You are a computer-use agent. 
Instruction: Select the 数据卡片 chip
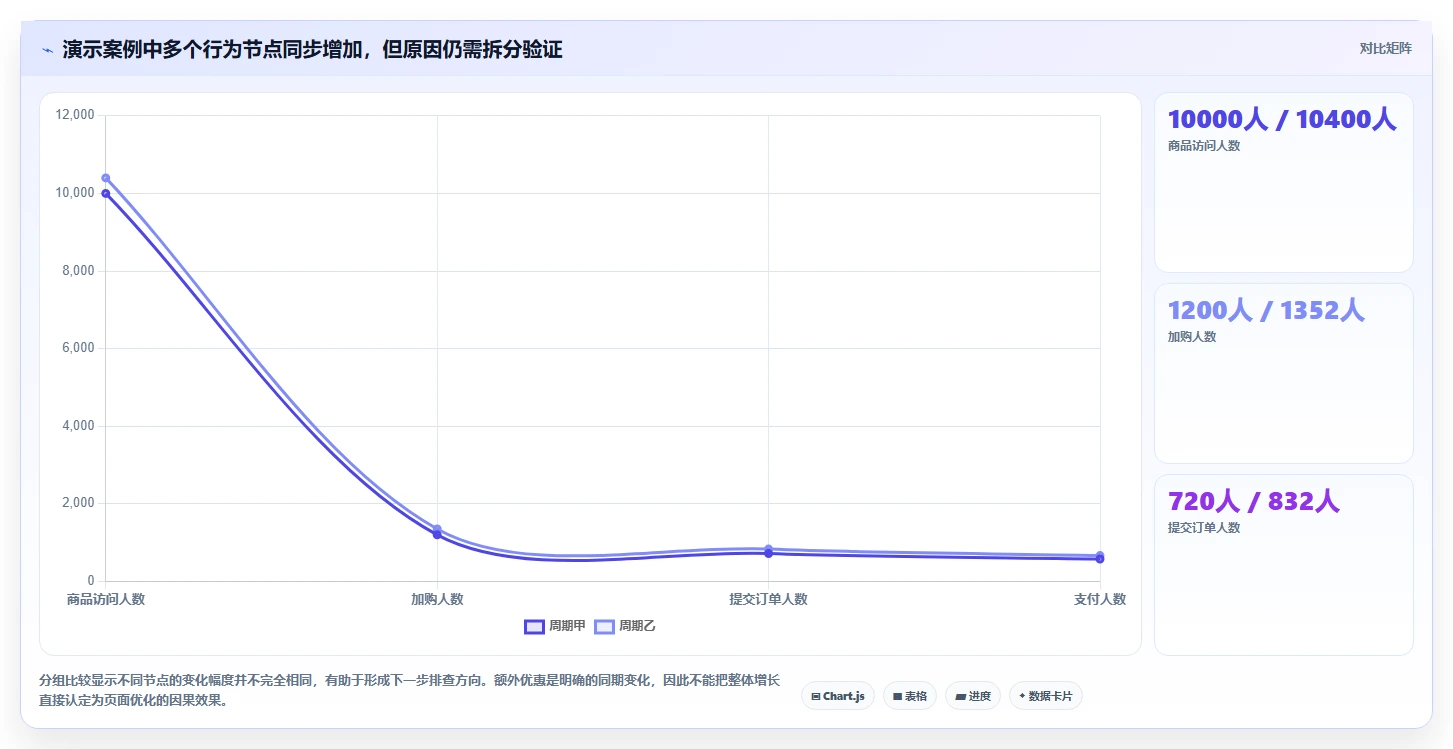coord(1046,696)
